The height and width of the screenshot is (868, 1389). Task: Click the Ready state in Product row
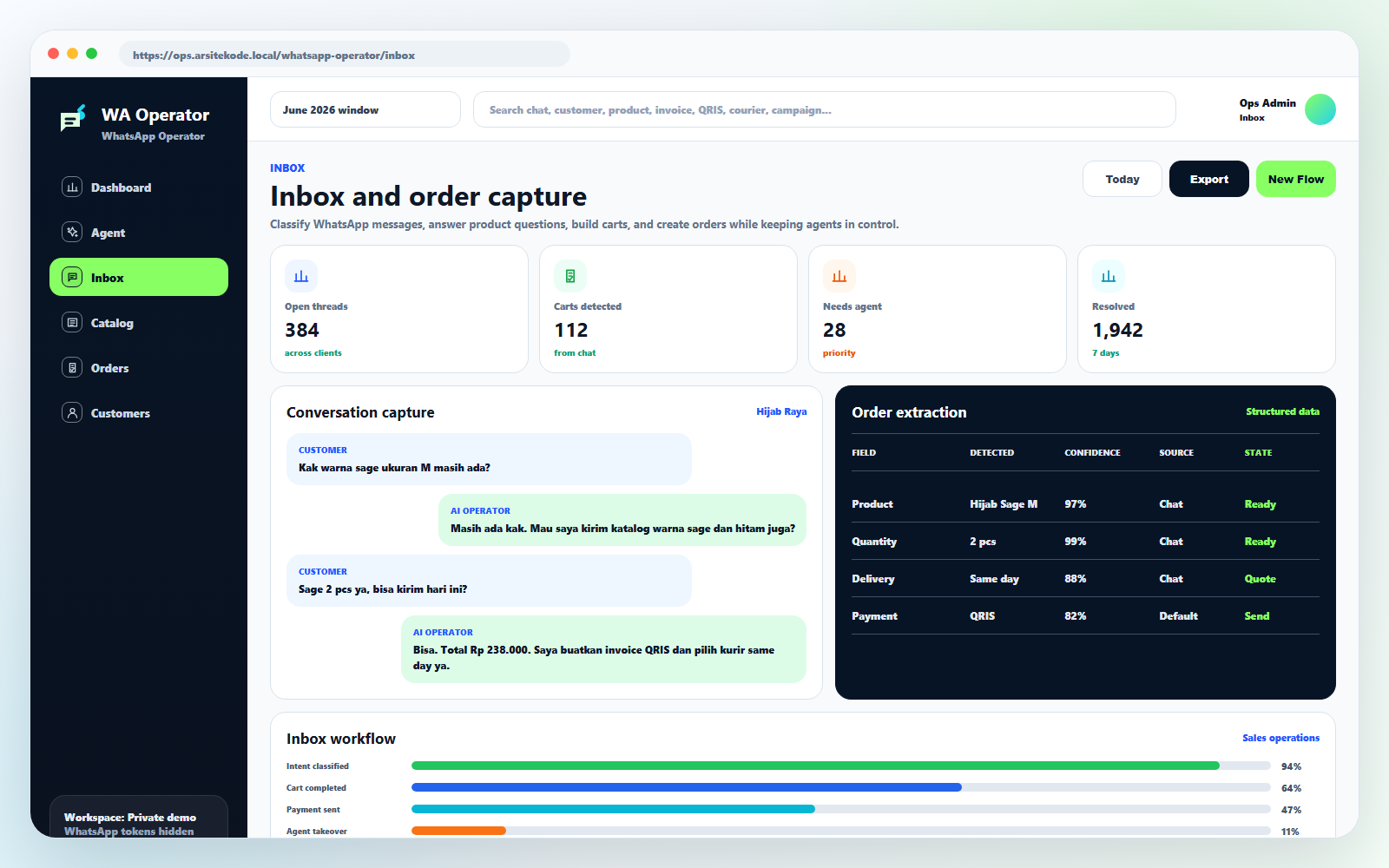[x=1260, y=503]
